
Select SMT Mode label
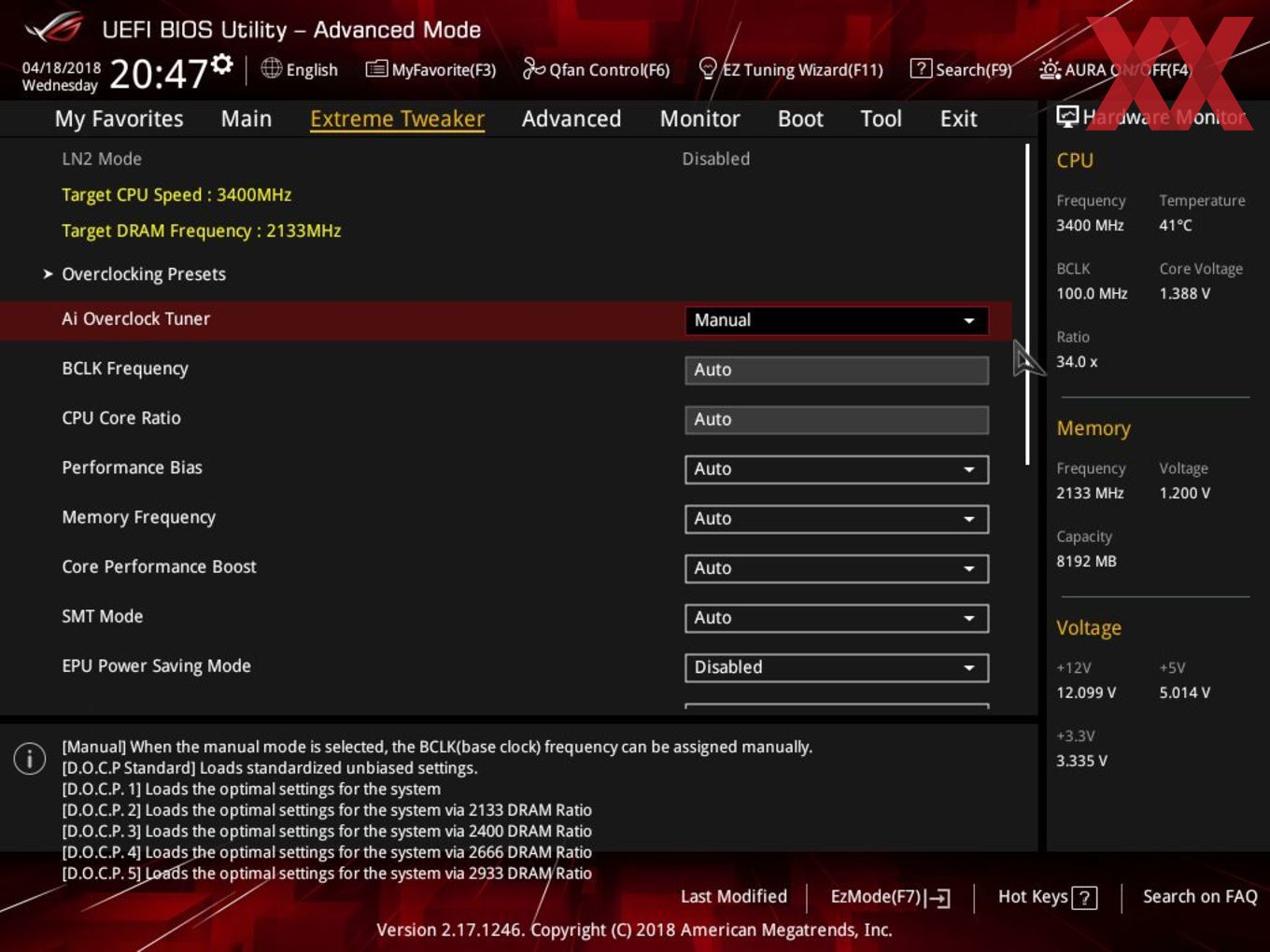[x=103, y=616]
